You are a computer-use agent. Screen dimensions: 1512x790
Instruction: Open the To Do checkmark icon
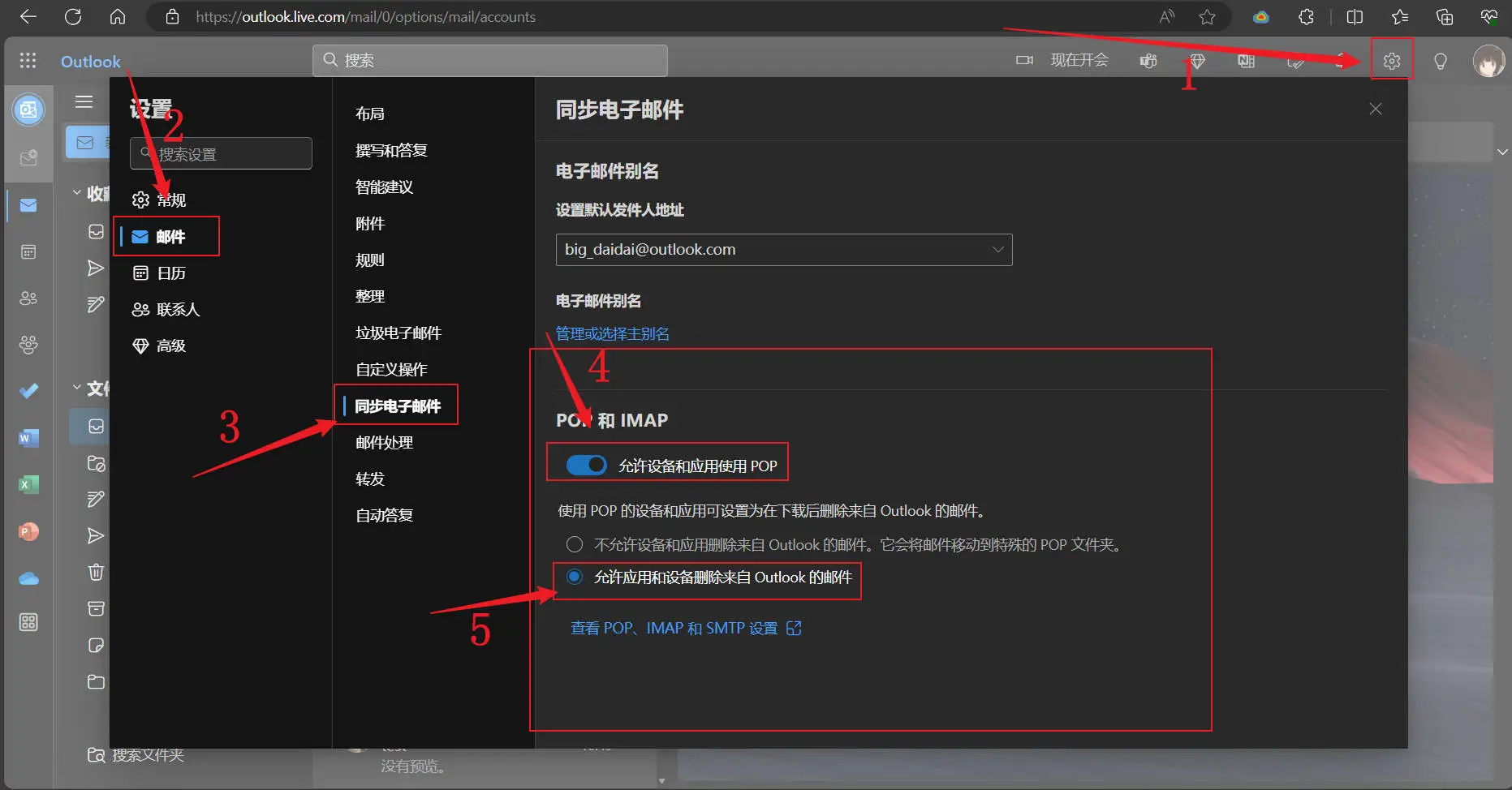click(28, 391)
